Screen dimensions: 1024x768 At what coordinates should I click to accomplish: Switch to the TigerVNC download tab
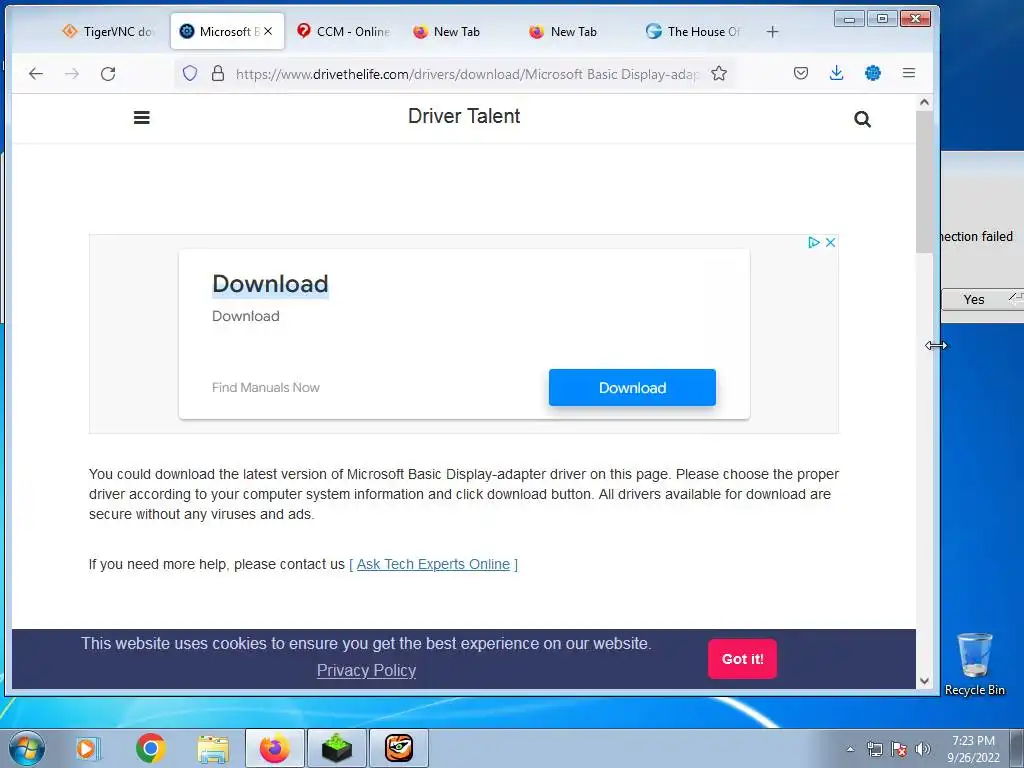point(108,31)
